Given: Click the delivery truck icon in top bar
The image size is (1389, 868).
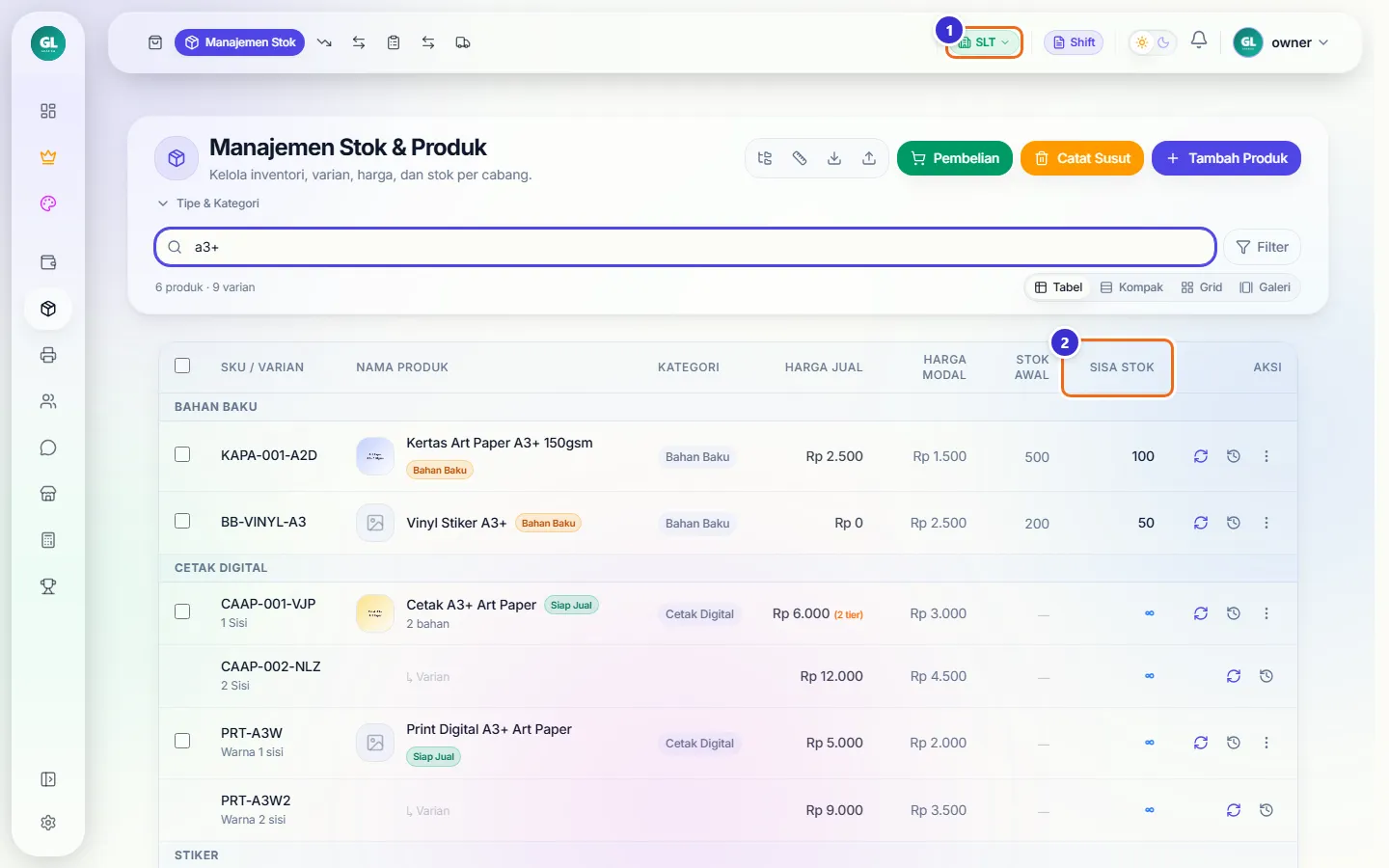Looking at the screenshot, I should (463, 42).
